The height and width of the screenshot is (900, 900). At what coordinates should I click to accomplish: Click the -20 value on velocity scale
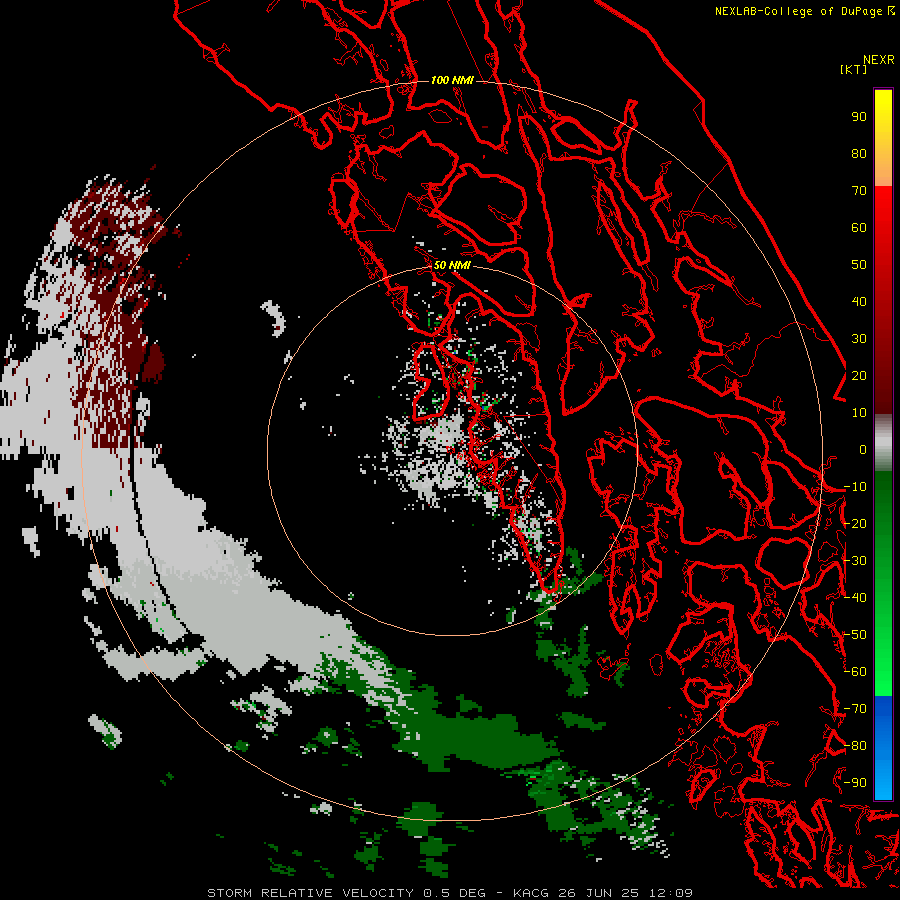coord(855,524)
